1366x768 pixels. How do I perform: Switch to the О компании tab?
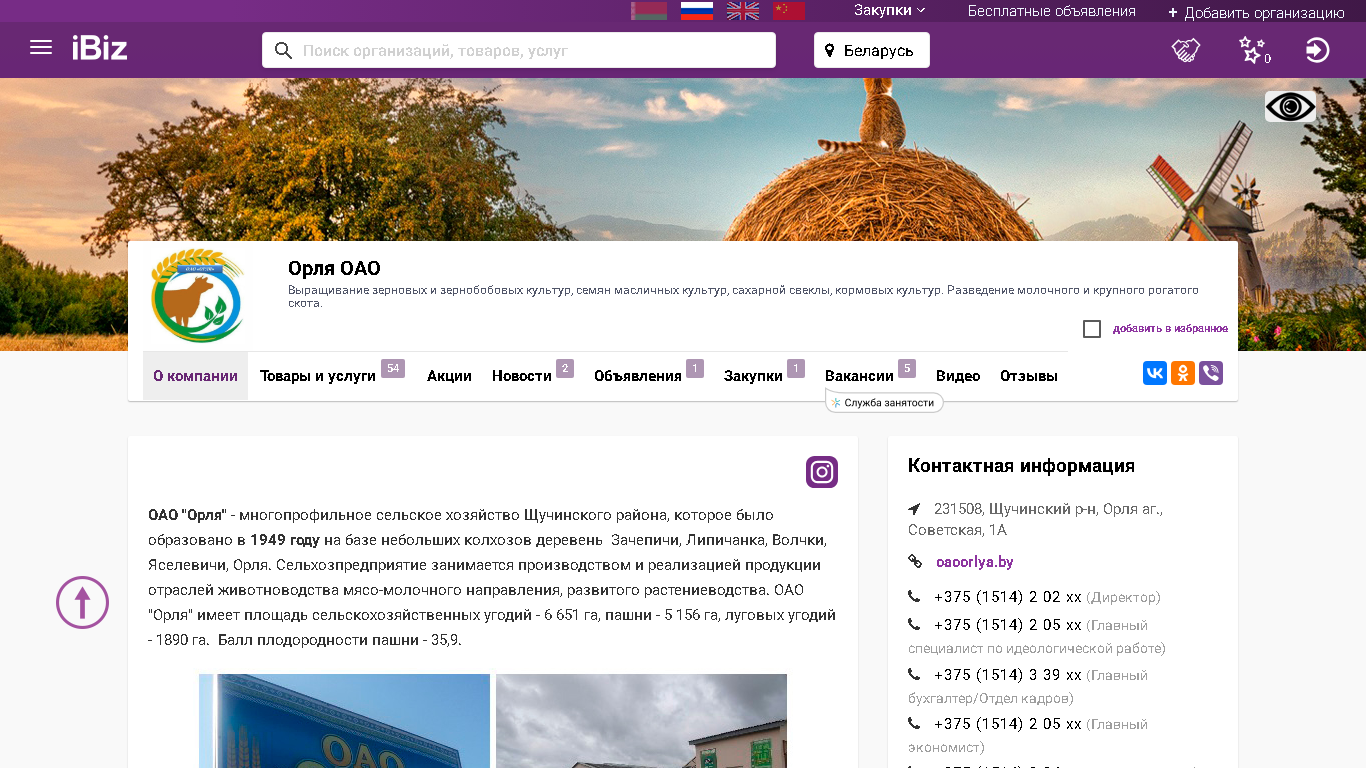(195, 376)
